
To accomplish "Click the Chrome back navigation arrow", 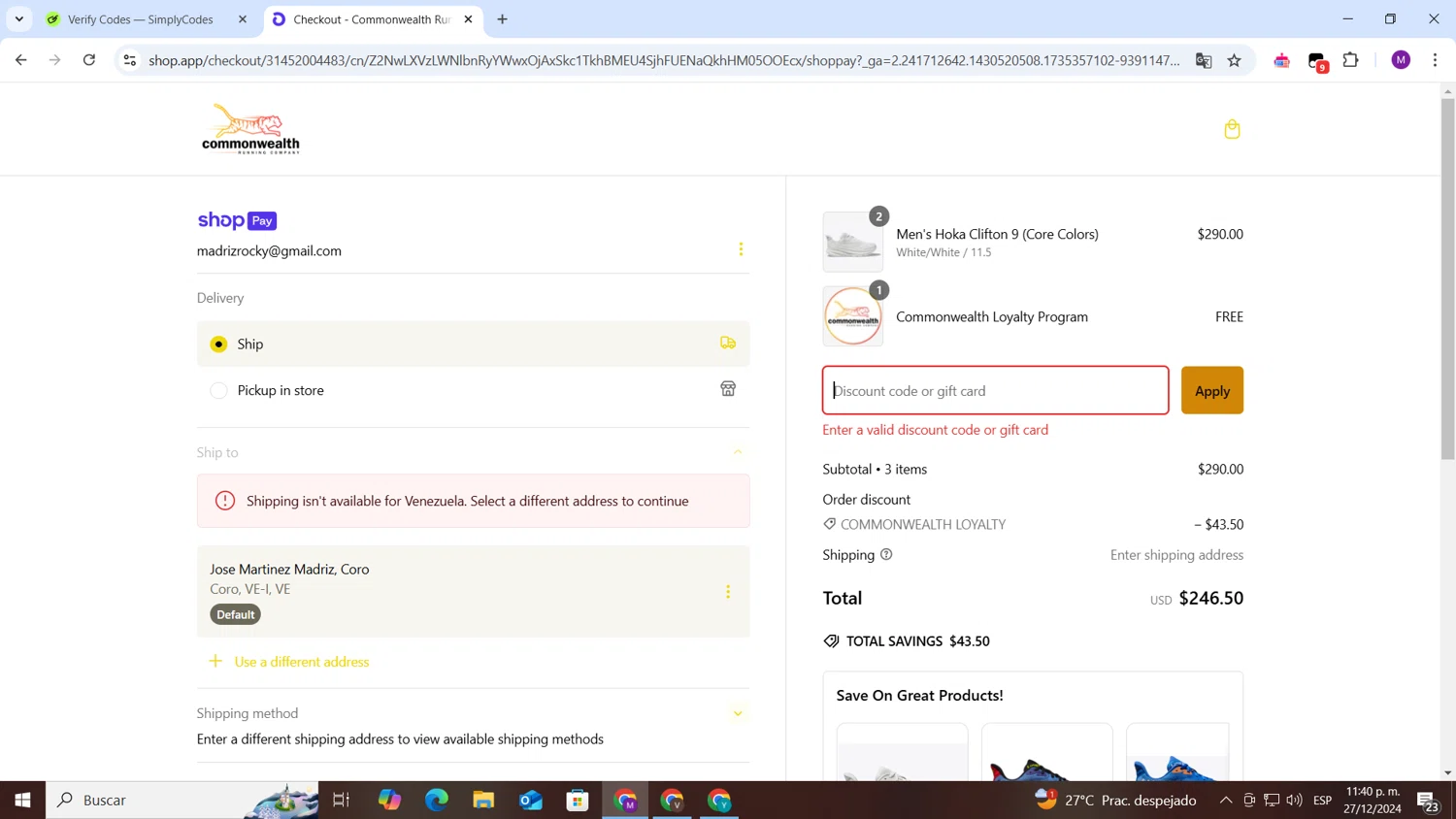I will (20, 60).
